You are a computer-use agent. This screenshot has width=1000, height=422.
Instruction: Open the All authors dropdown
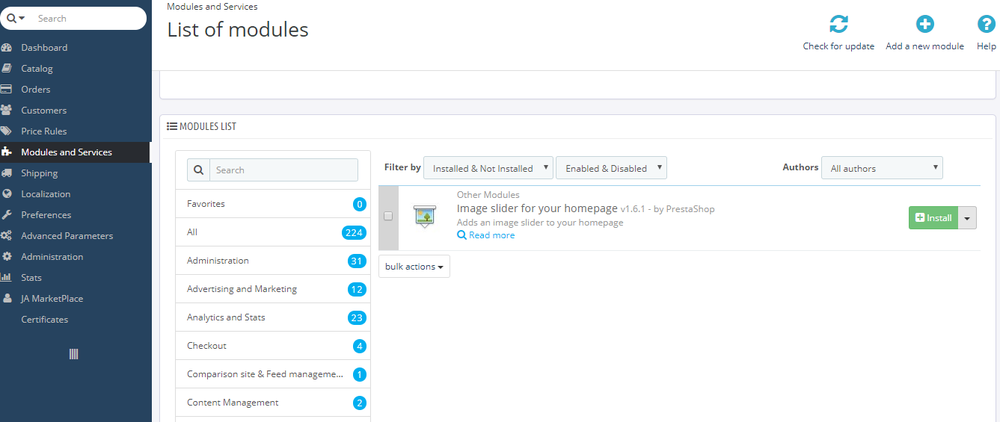882,168
